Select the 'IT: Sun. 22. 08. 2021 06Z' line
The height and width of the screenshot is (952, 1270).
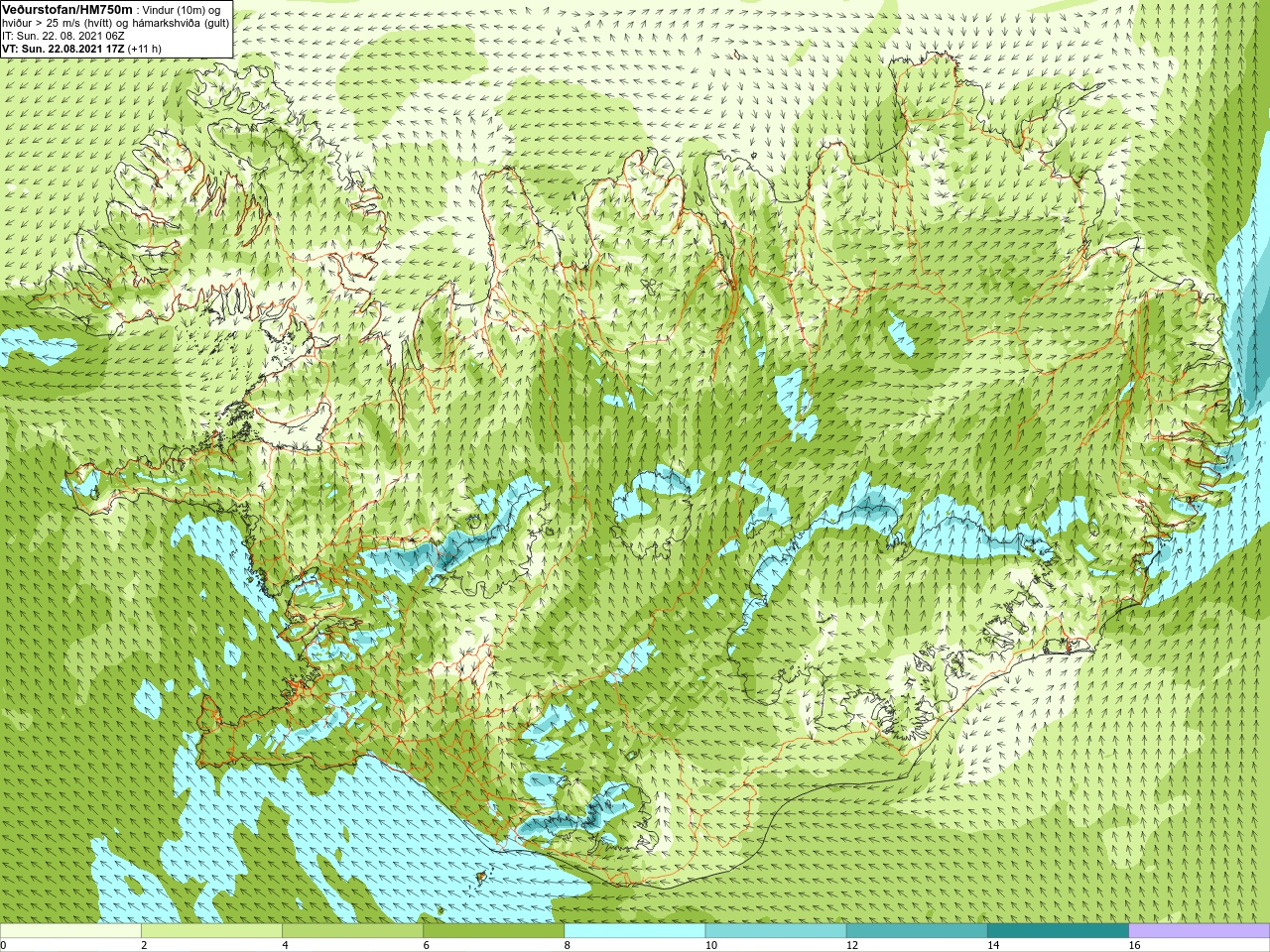63,36
